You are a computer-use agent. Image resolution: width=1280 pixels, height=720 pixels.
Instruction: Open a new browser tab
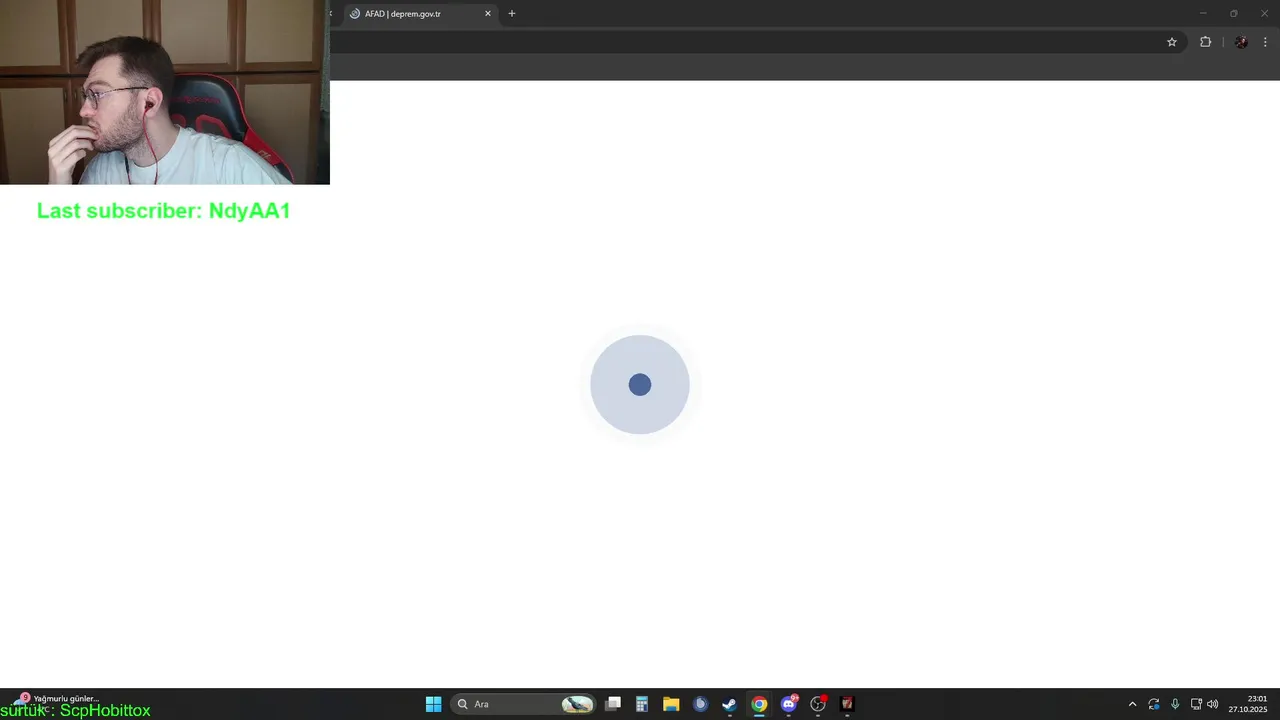coord(512,14)
